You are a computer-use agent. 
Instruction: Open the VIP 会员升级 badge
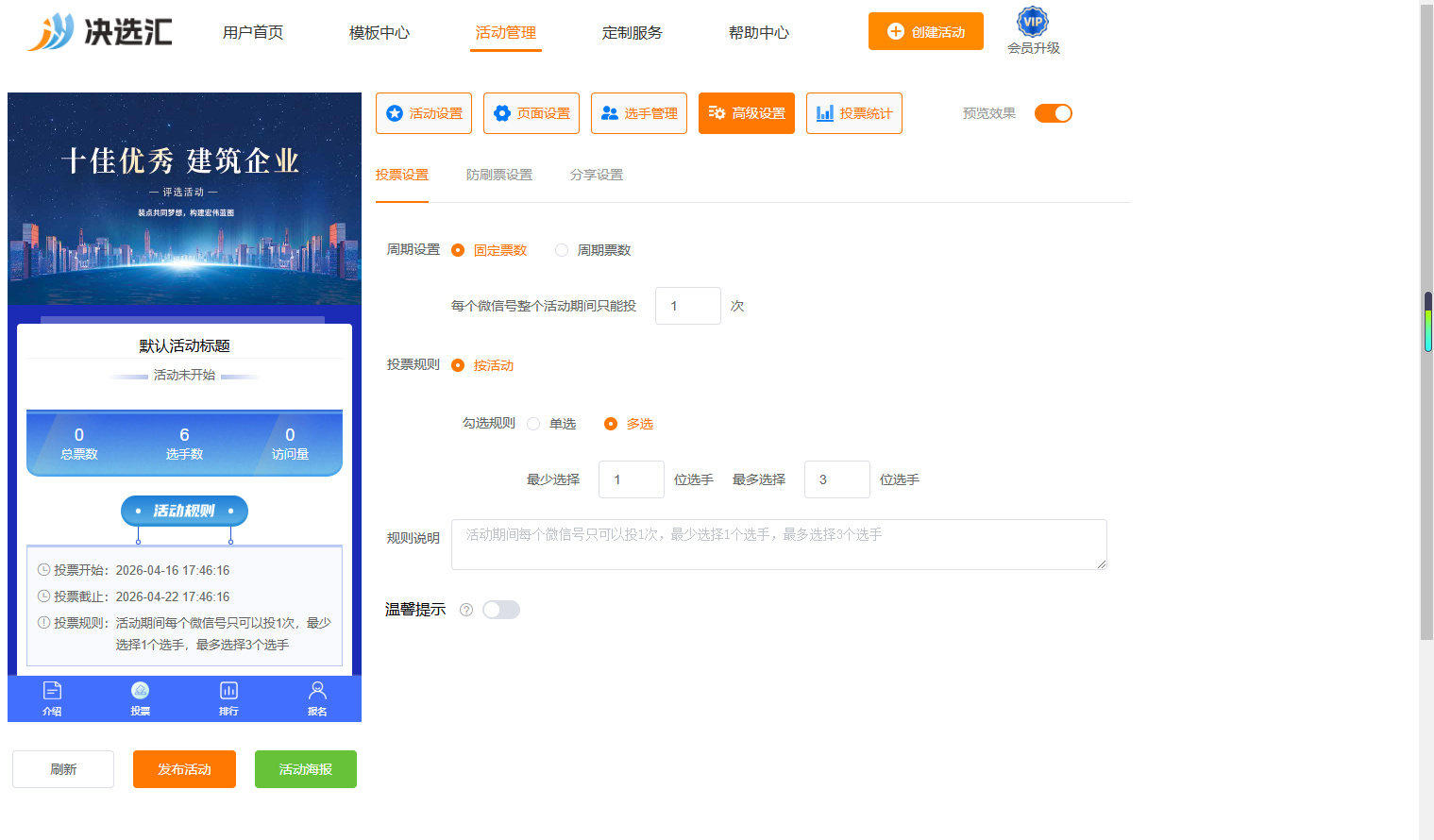point(1033,31)
